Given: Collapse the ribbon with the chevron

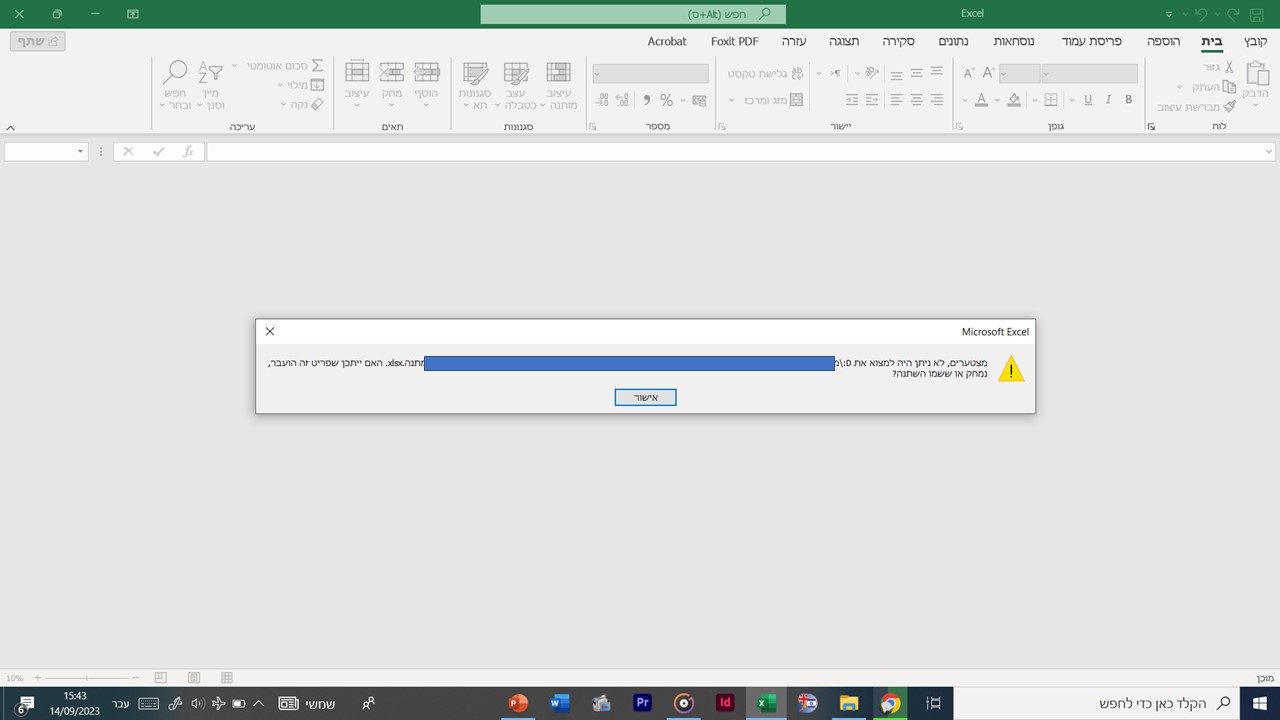Looking at the screenshot, I should pos(10,128).
